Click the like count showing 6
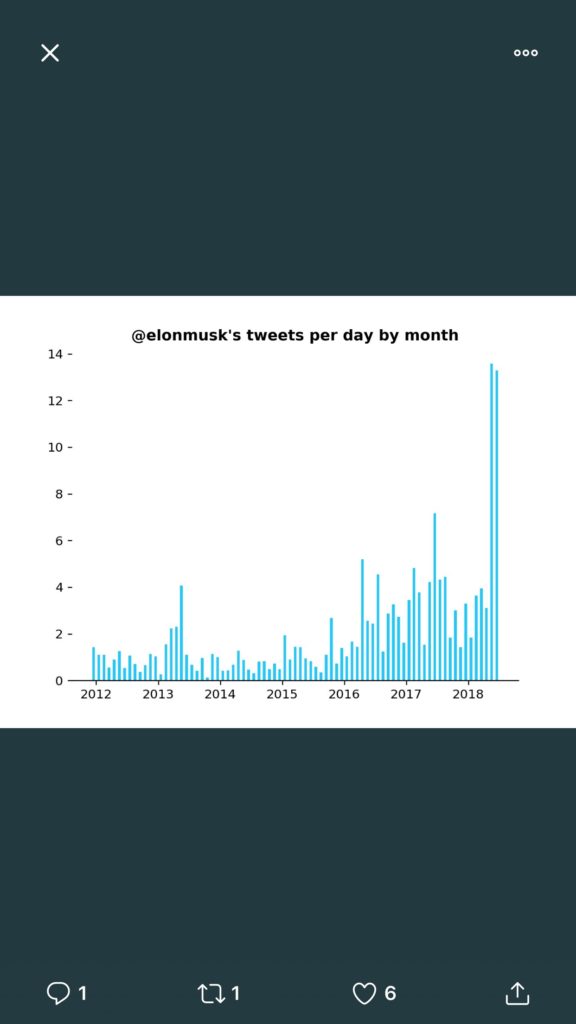Screen dimensions: 576x1024 391,994
